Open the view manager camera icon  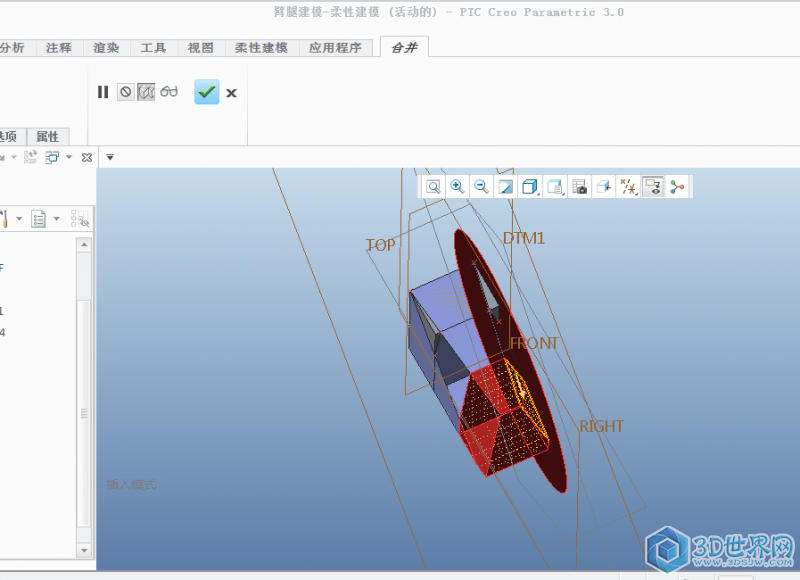pyautogui.click(x=579, y=187)
